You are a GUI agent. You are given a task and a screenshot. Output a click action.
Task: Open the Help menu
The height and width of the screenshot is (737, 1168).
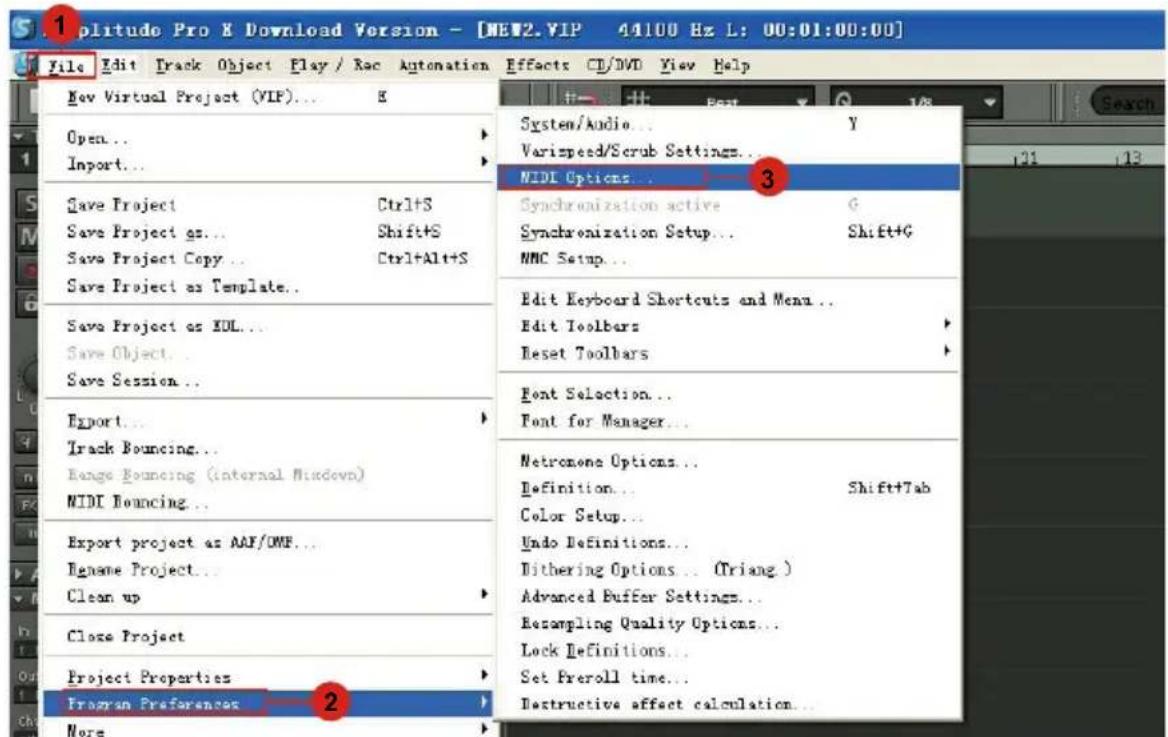pyautogui.click(x=731, y=66)
